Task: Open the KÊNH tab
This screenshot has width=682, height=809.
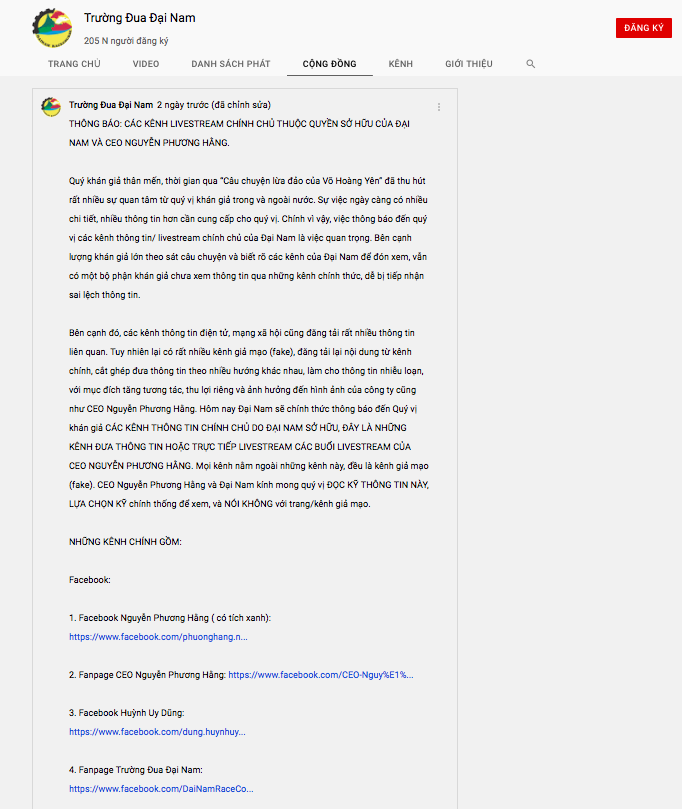Action: pos(401,64)
